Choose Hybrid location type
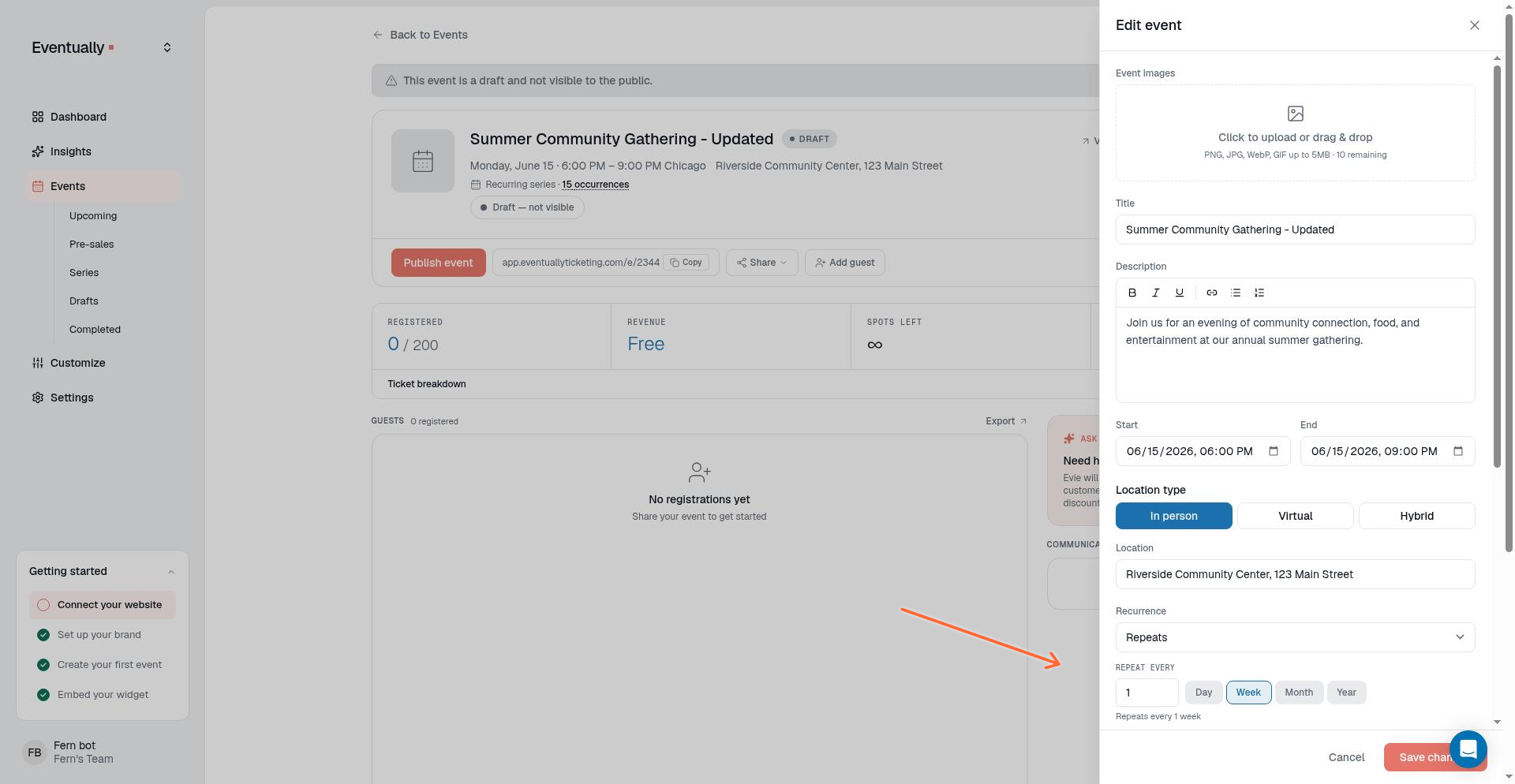Image resolution: width=1515 pixels, height=784 pixels. pyautogui.click(x=1416, y=516)
